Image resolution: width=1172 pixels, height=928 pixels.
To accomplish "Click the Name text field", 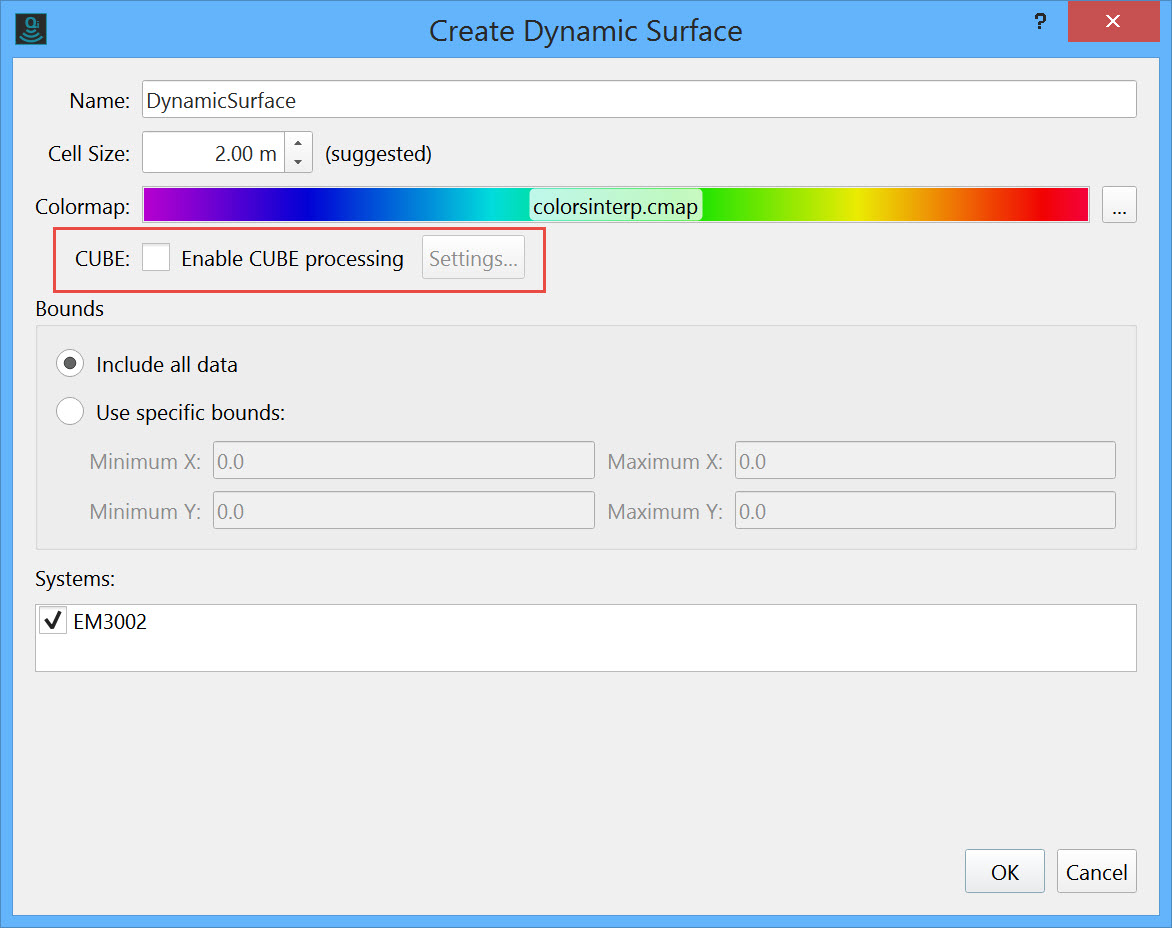I will [x=638, y=100].
